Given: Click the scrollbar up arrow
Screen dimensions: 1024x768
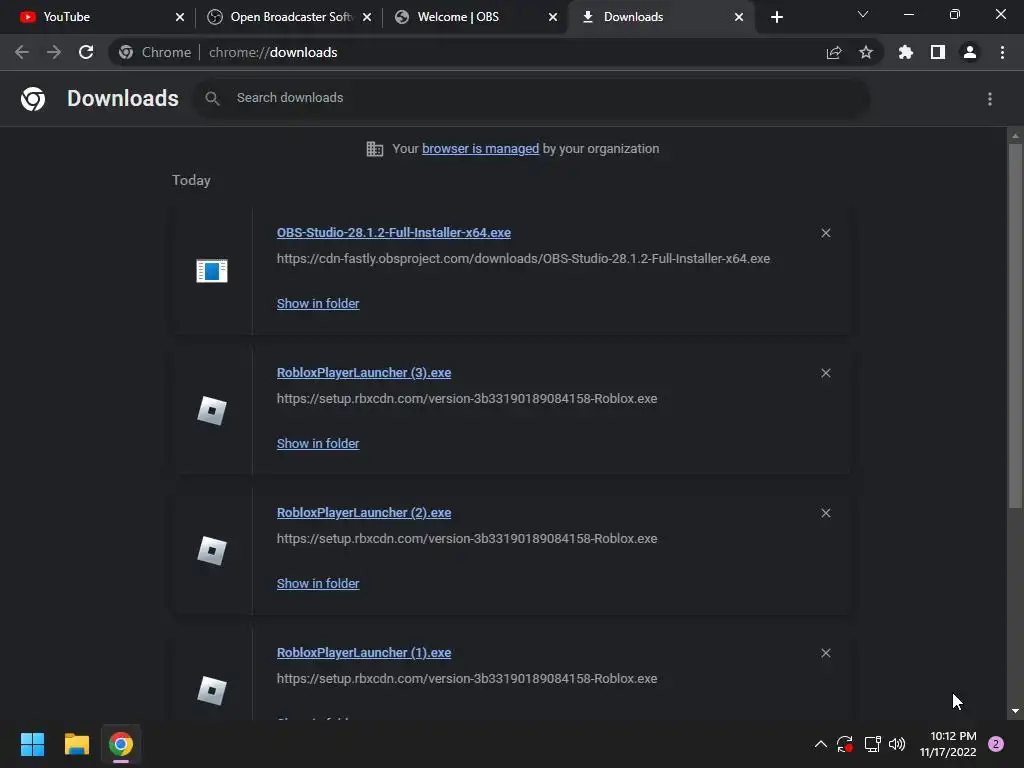Looking at the screenshot, I should point(1015,135).
